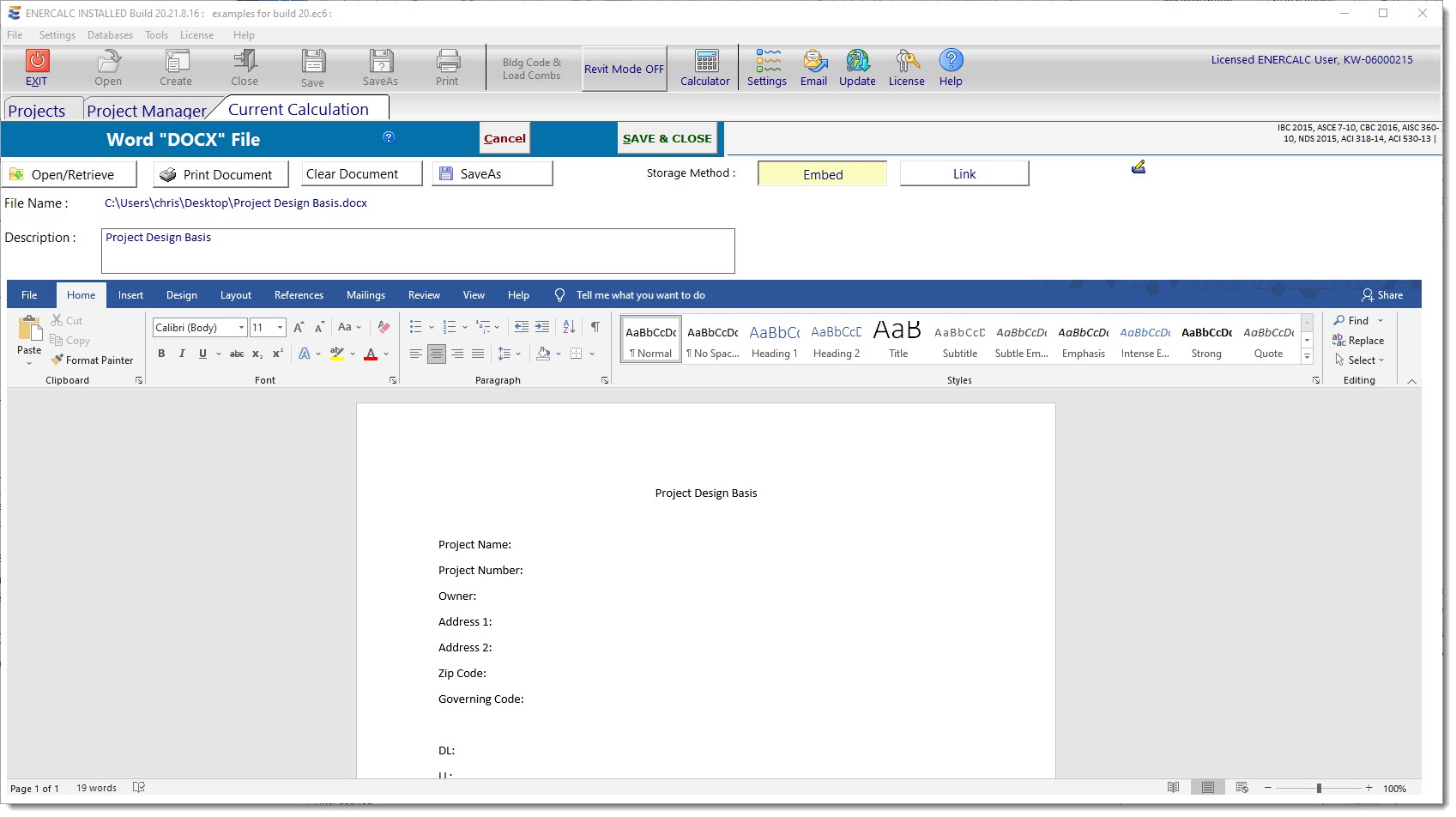Select Link storage method
The image size is (1456, 817).
pos(964,174)
